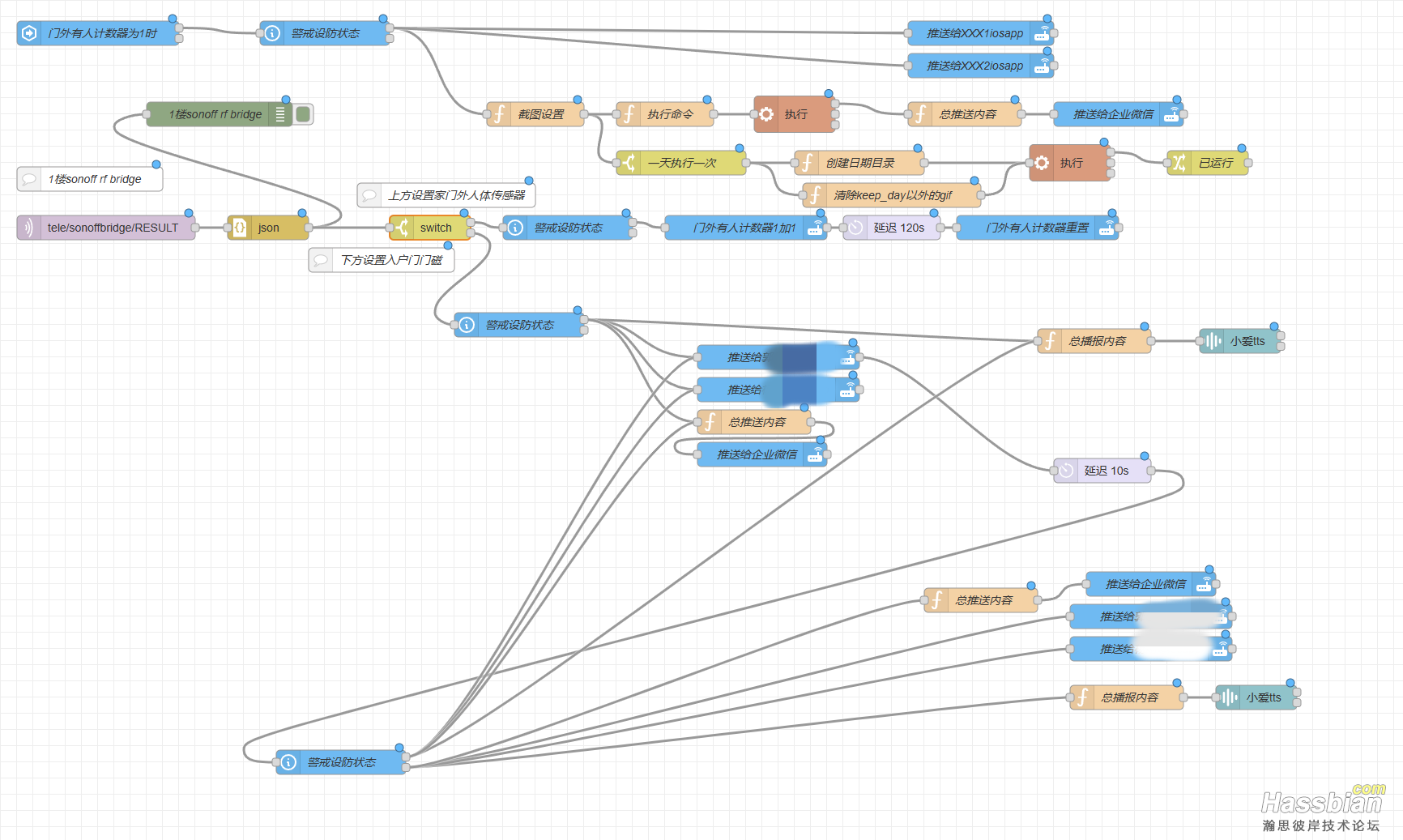This screenshot has height=840, width=1403.
Task: Click the service-call icon on 推送给XXX1iosapp node
Action: 1042,33
